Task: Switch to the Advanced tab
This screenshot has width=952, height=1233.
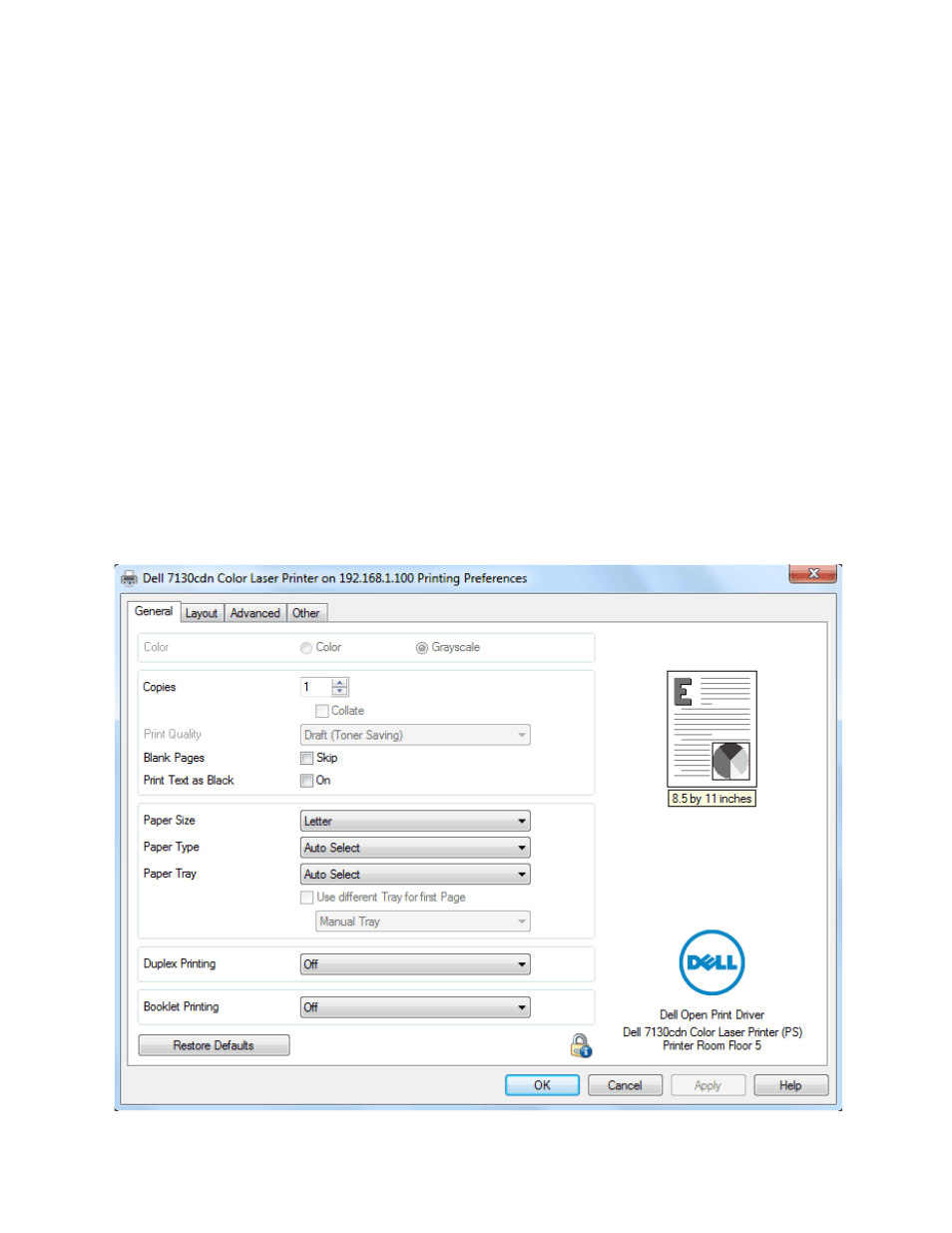Action: pyautogui.click(x=255, y=613)
